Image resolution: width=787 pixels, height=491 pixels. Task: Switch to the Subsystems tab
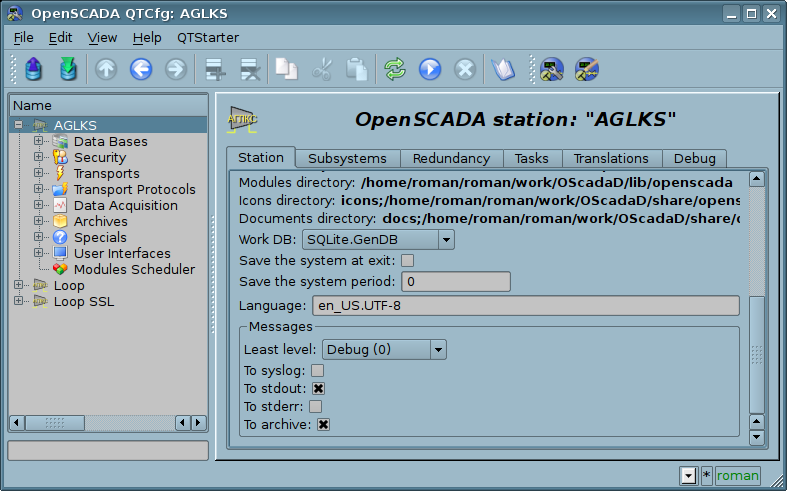[348, 158]
